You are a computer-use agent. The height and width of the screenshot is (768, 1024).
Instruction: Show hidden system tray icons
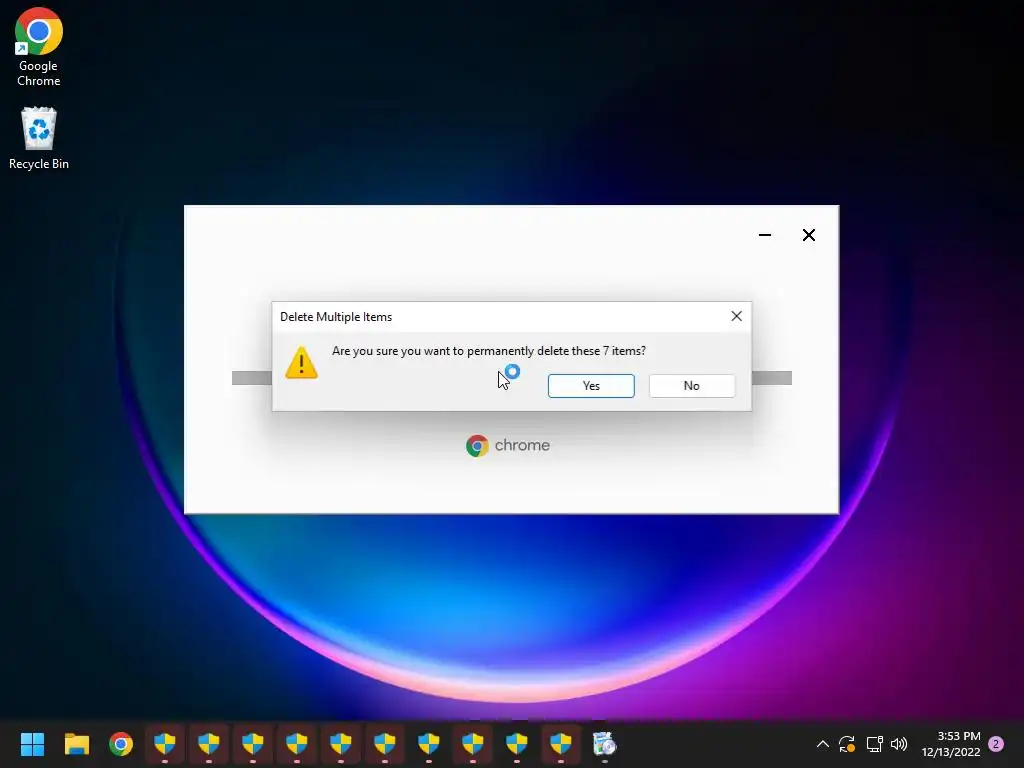point(823,744)
